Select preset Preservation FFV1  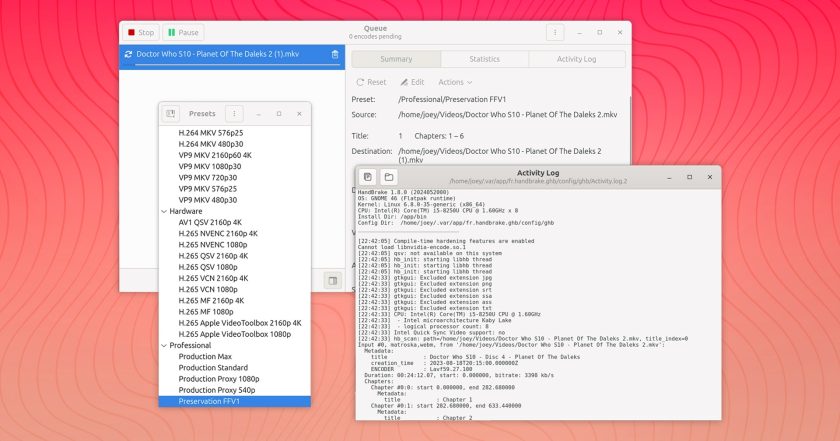[x=235, y=401]
